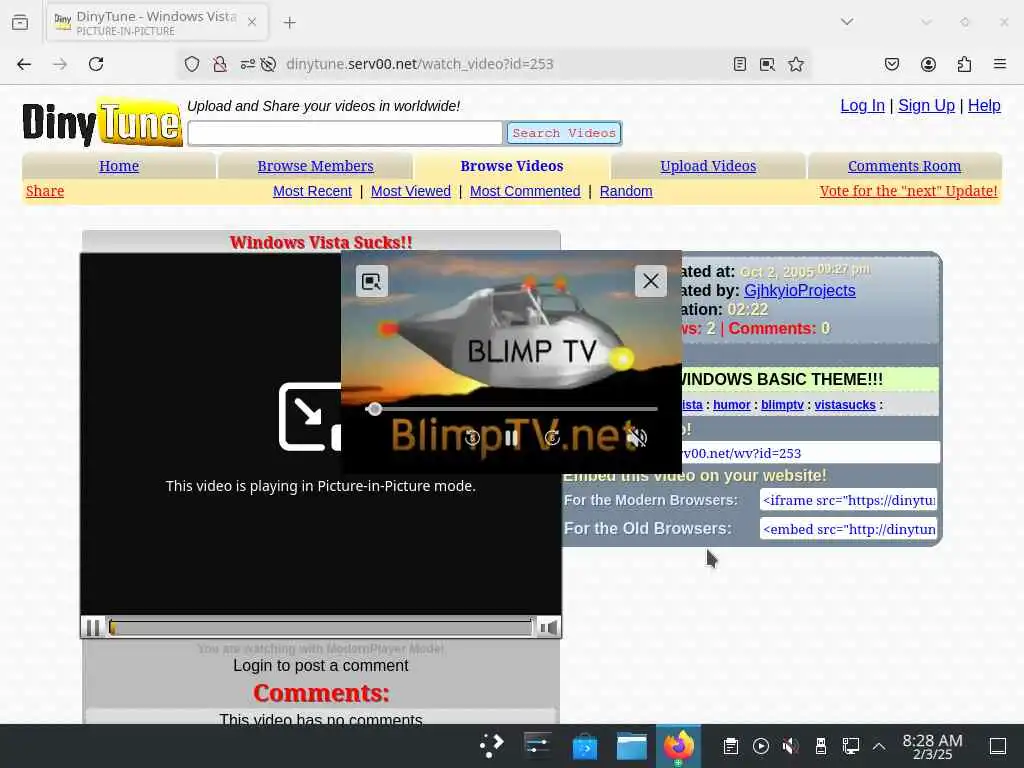1024x768 pixels.
Task: Open the blimptv tag link
Action: pos(782,405)
